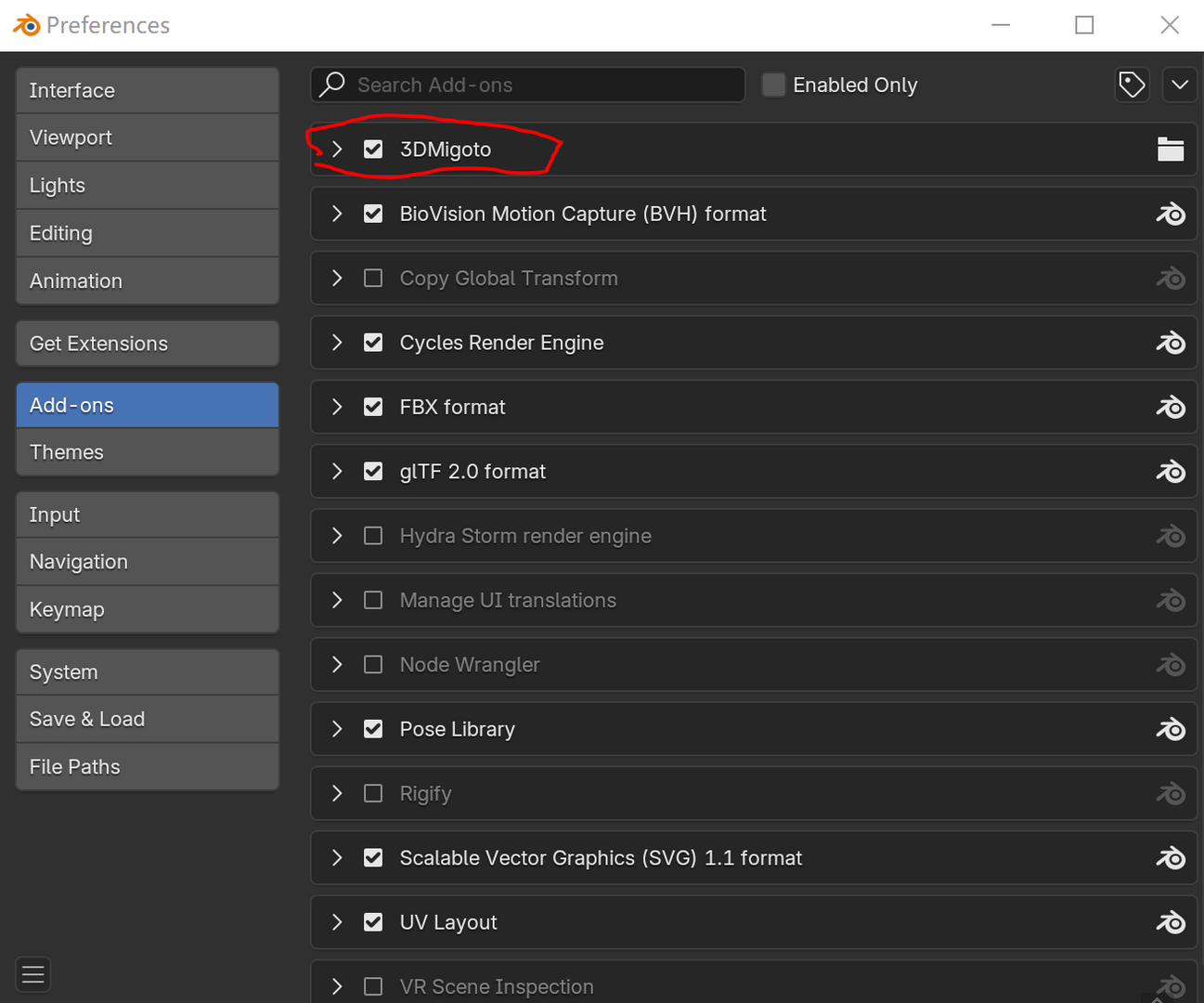Click Blender logo icon on UV Layout row
This screenshot has height=1003, width=1204.
point(1171,922)
